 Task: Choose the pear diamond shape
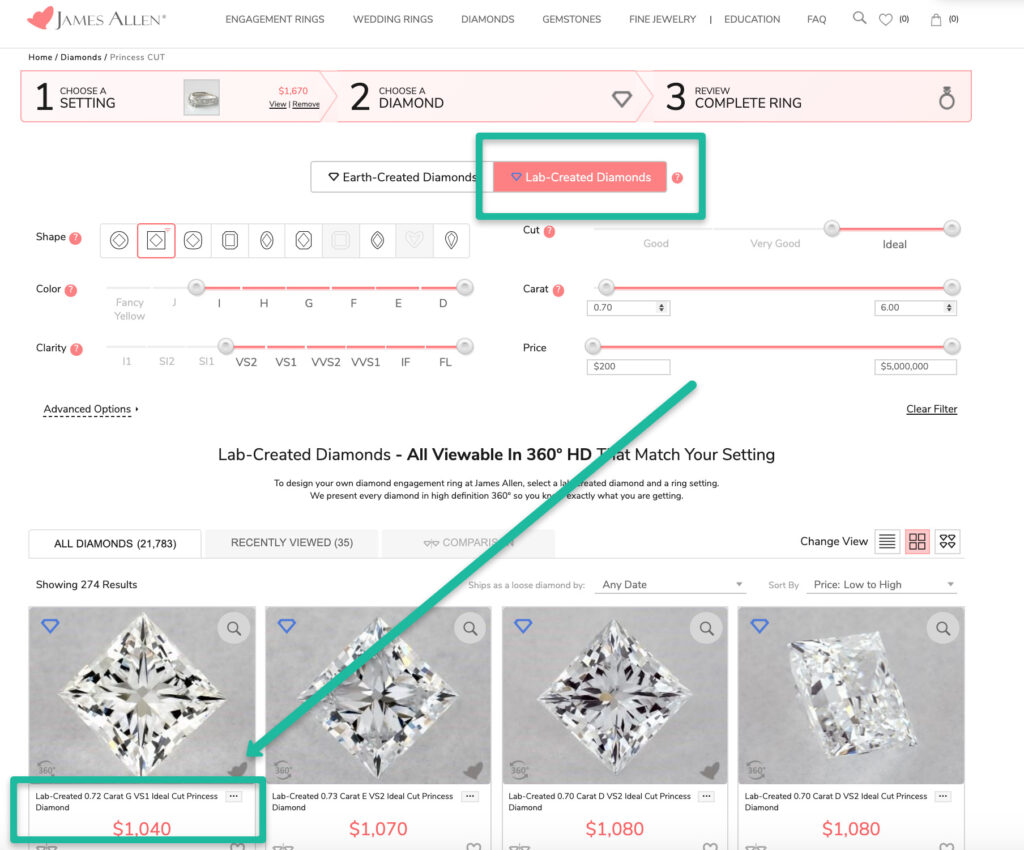point(452,241)
